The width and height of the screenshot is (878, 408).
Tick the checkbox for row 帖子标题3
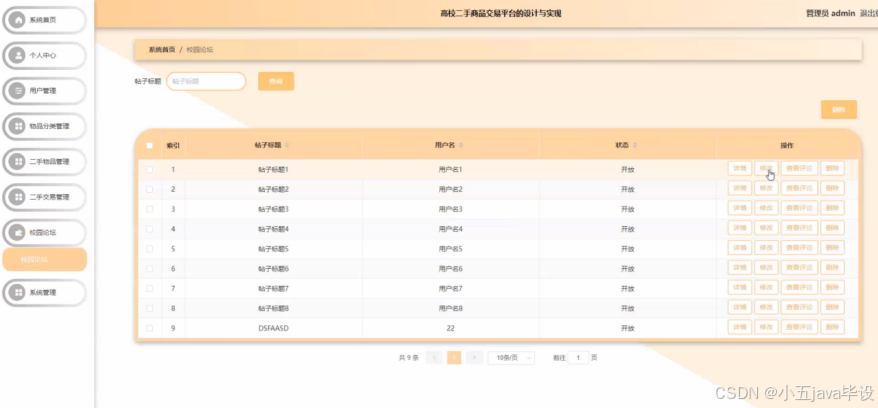150,209
